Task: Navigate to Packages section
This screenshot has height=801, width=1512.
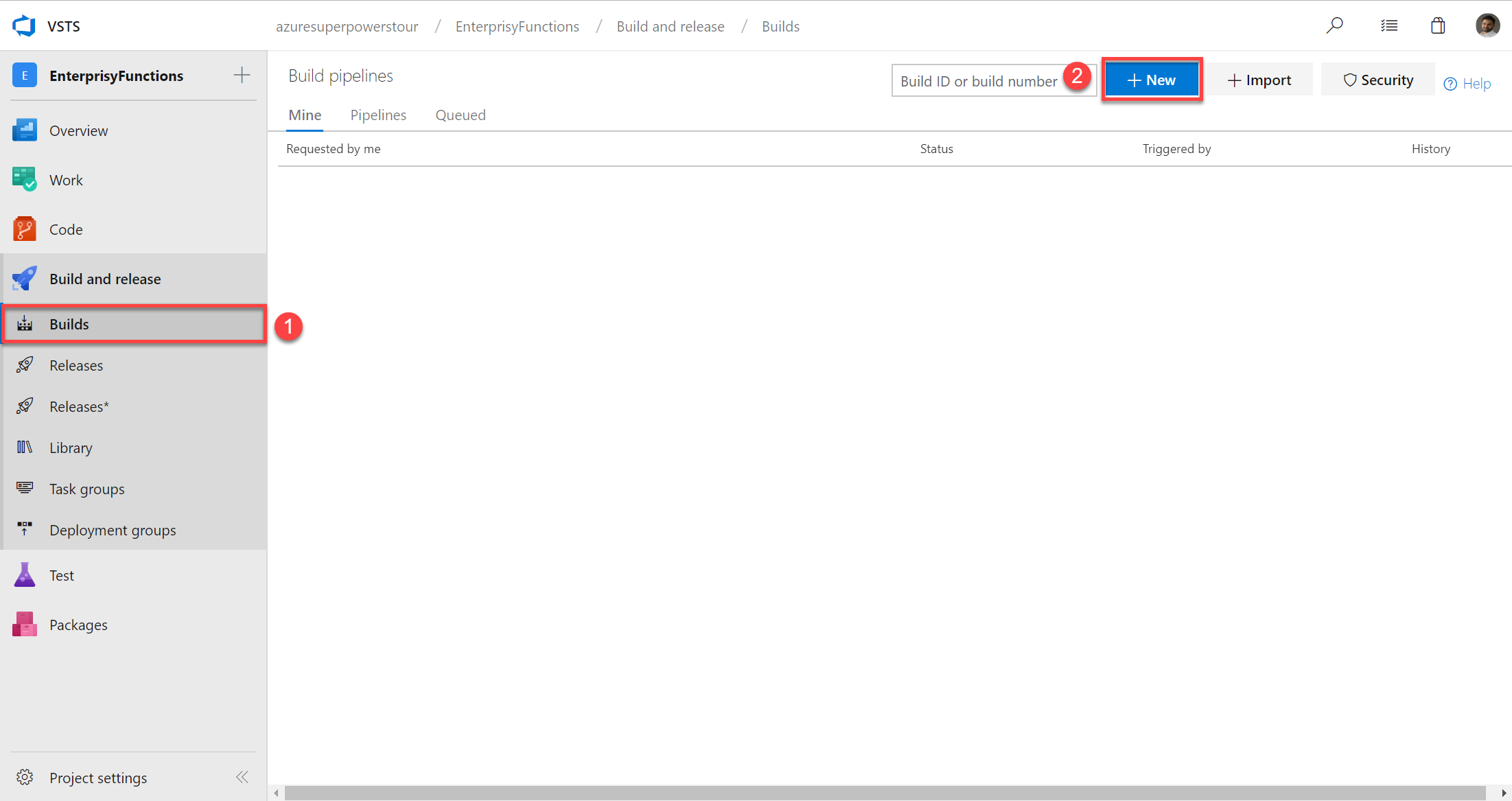Action: click(79, 624)
